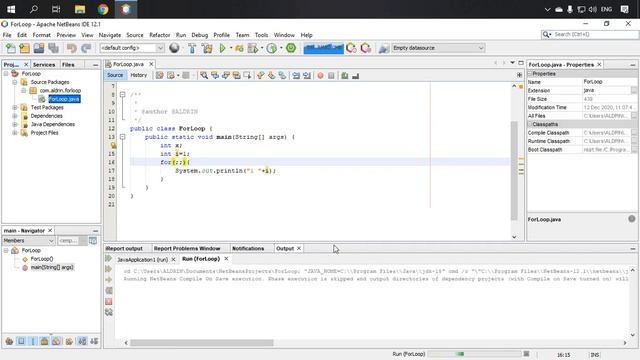The image size is (640, 360).
Task: Click the stop icon beside progress bar
Action: (526, 354)
